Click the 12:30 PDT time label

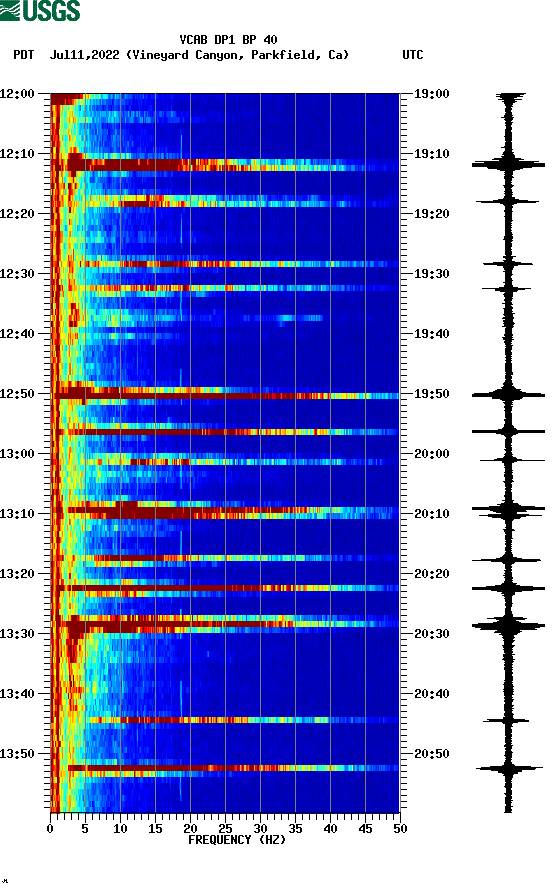click(x=17, y=274)
